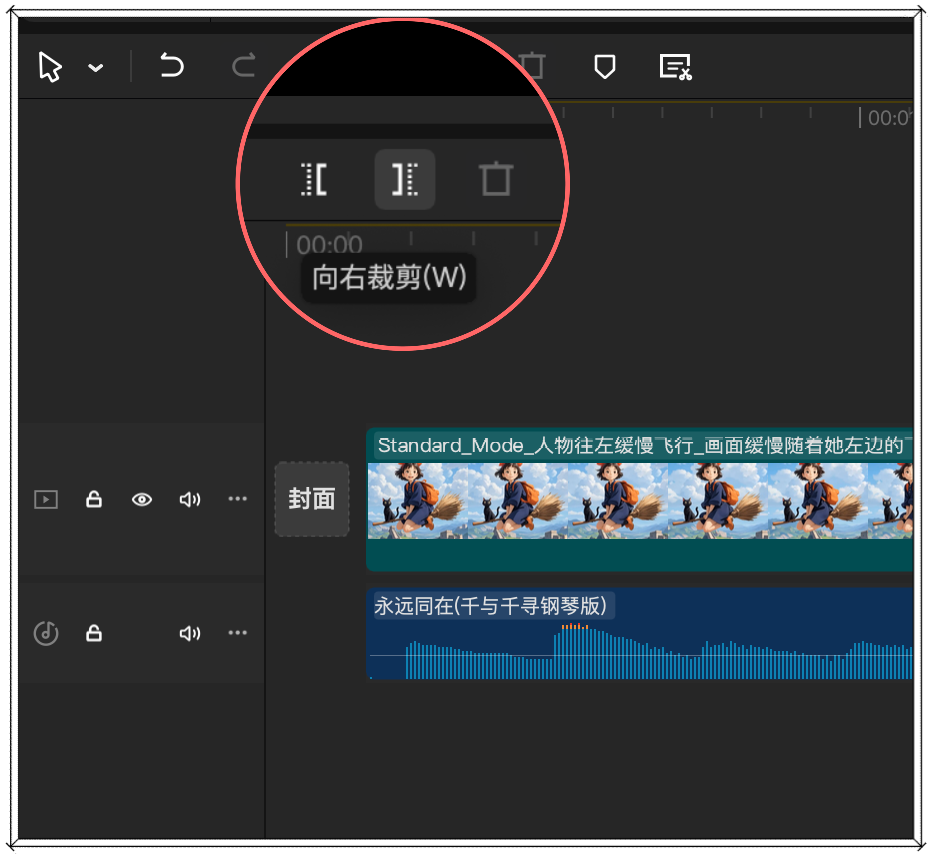The width and height of the screenshot is (932, 856).
Task: Undo the last edit
Action: pos(172,65)
